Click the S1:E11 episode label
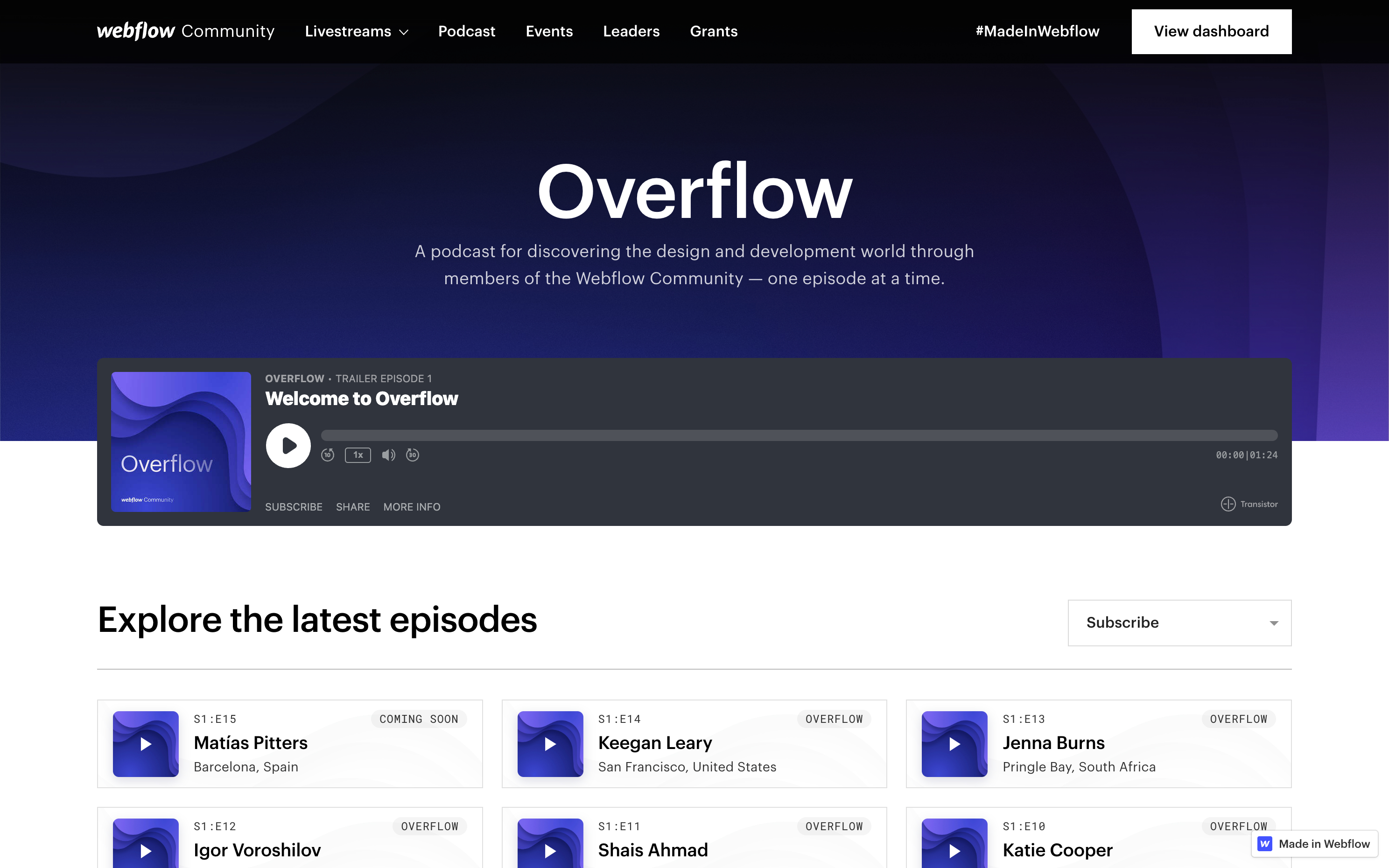The image size is (1389, 868). click(x=619, y=826)
